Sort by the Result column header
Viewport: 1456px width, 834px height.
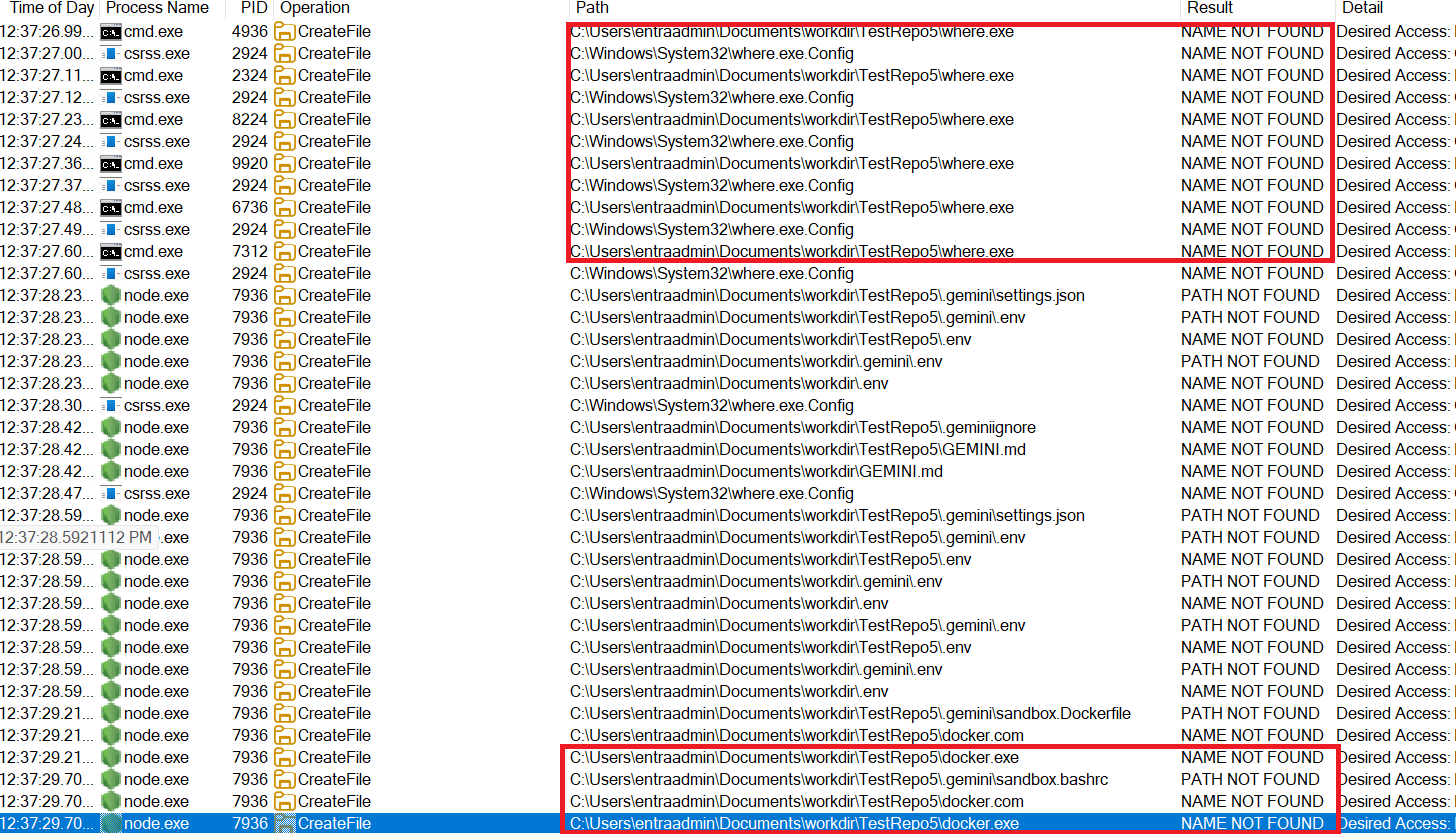coord(1209,8)
